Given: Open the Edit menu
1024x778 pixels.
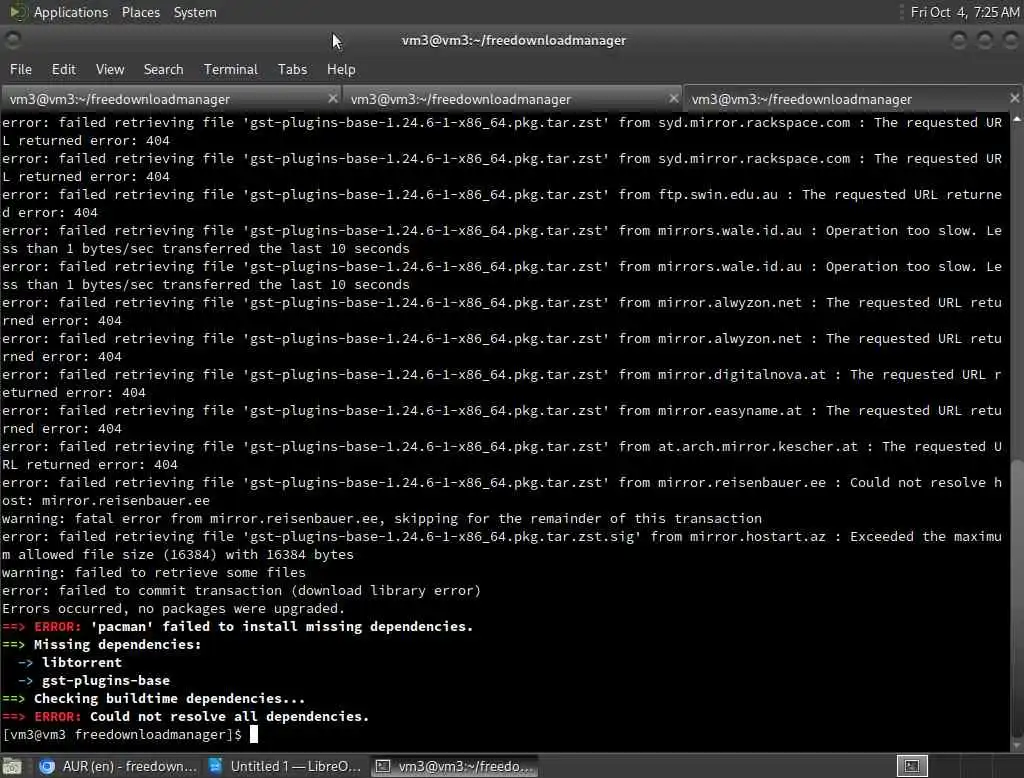Looking at the screenshot, I should click(x=63, y=69).
